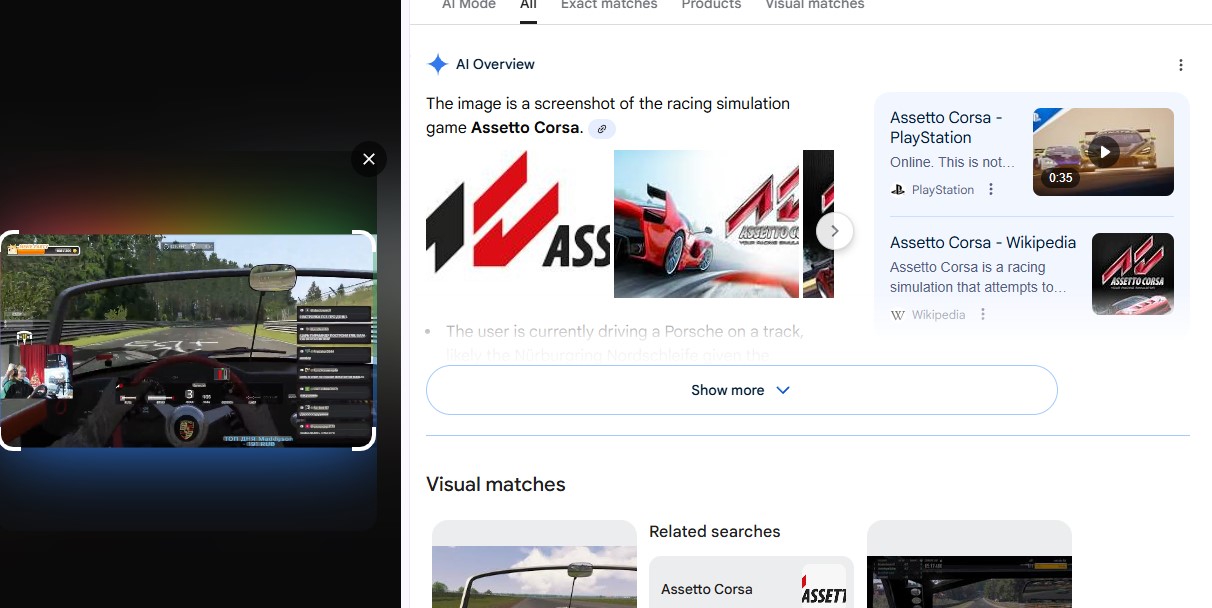Click the AI Overview sparkle icon

(x=437, y=64)
